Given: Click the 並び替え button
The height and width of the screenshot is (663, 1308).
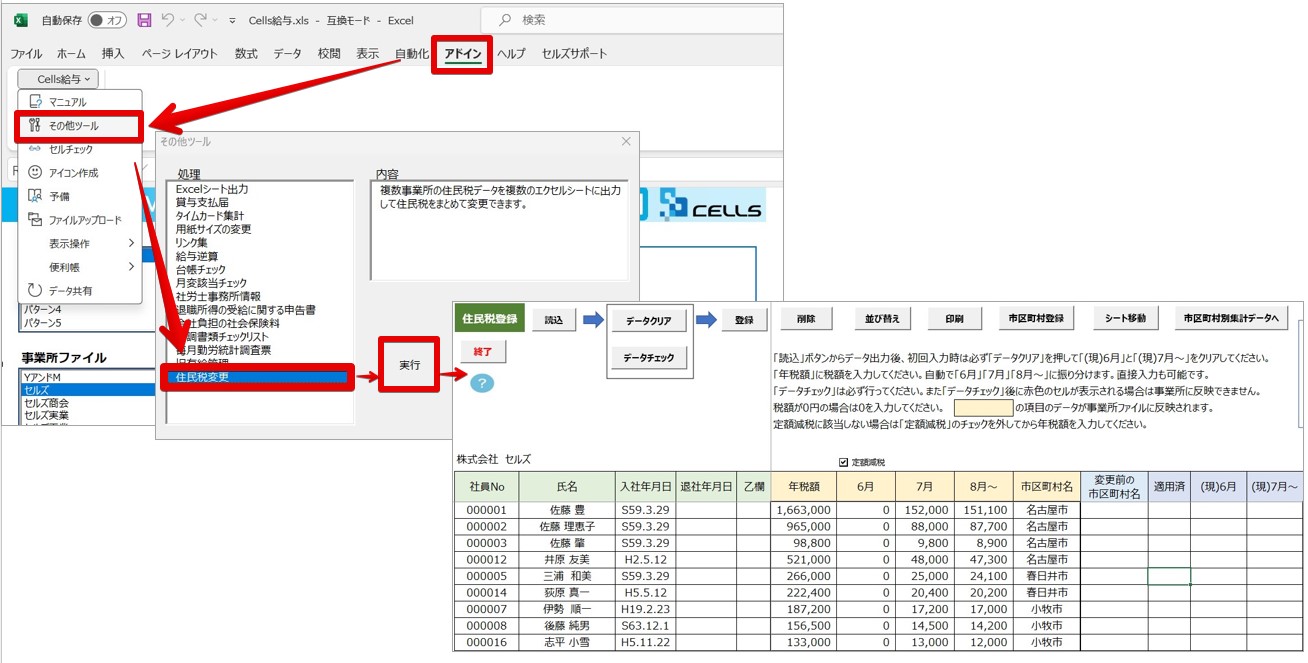Looking at the screenshot, I should 882,320.
